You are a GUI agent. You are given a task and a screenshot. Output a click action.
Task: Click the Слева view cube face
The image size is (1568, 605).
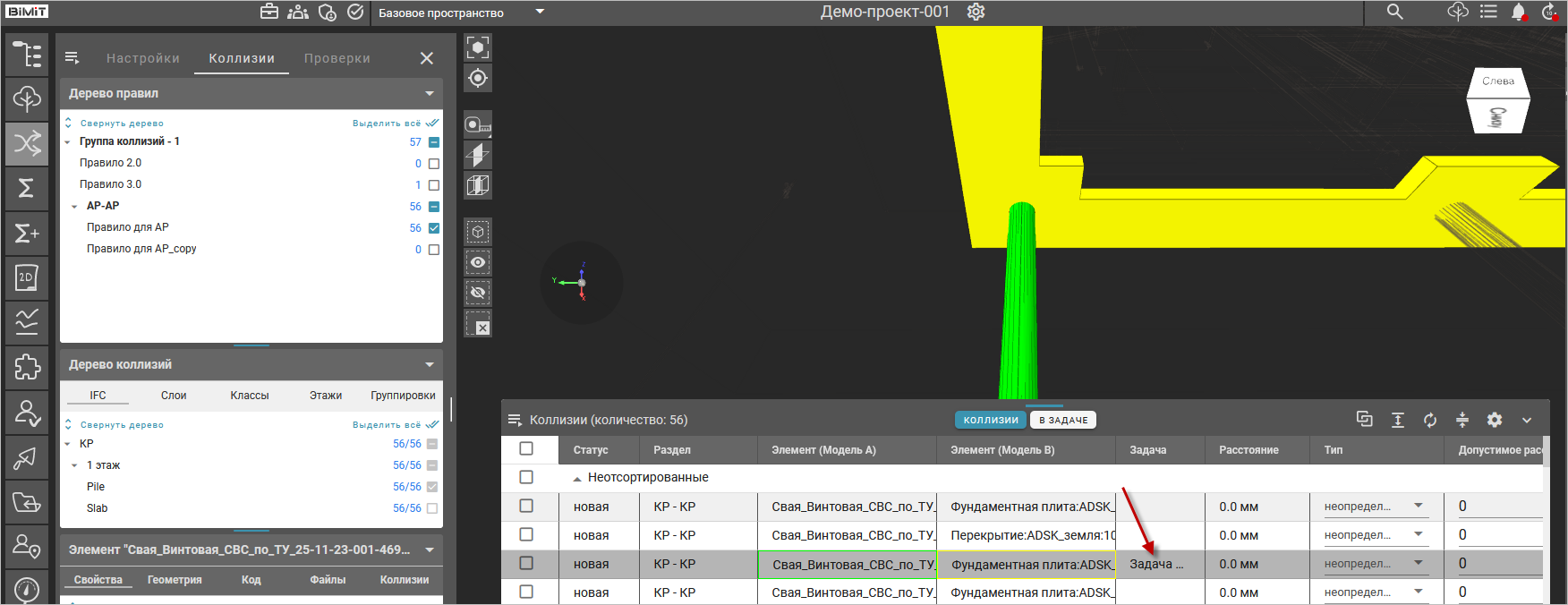1498,81
